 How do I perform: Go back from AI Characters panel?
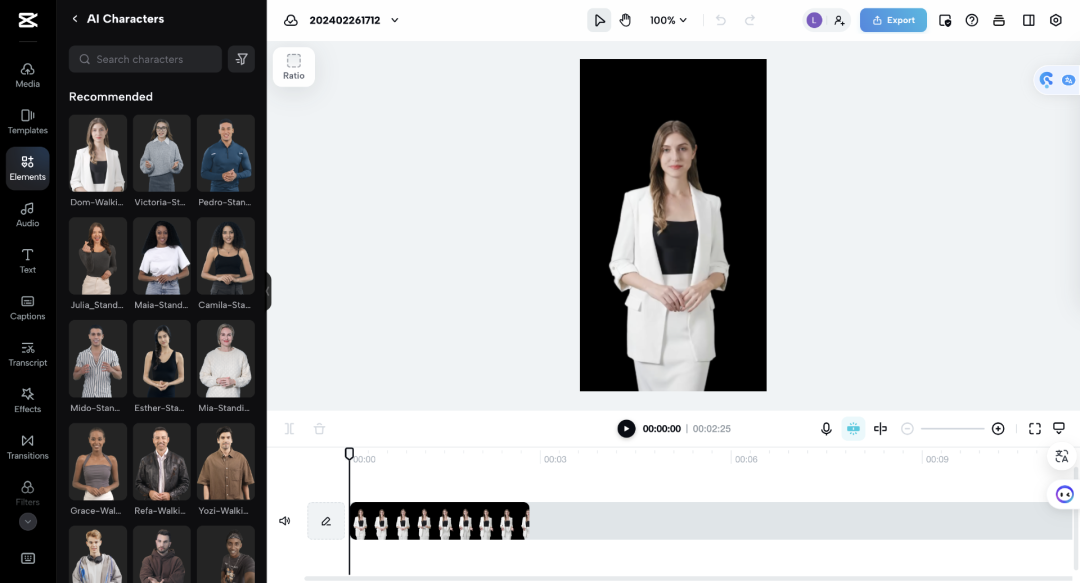coord(75,19)
